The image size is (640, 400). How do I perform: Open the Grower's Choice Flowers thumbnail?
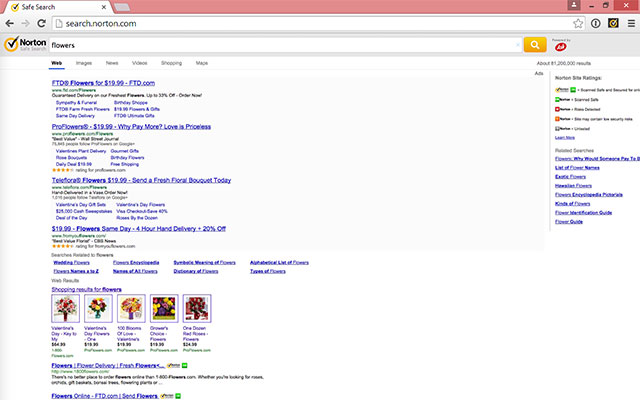click(x=164, y=308)
